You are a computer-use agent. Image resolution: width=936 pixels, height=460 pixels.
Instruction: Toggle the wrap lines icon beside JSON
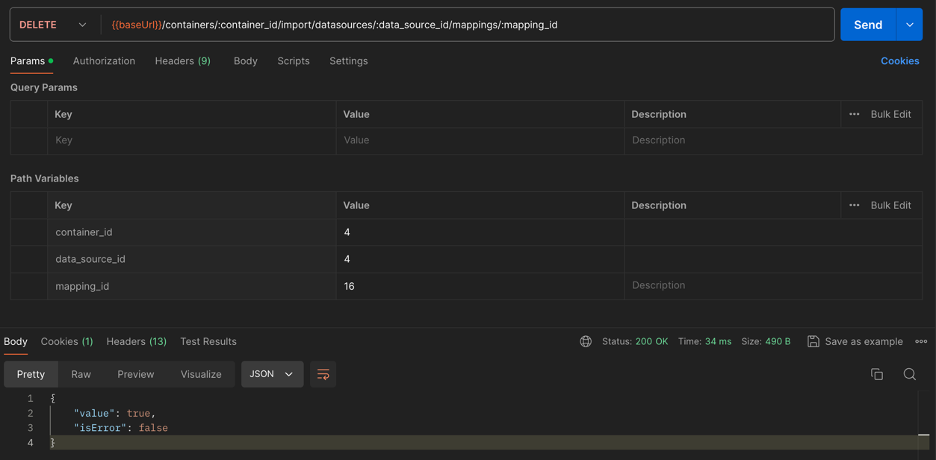click(323, 374)
